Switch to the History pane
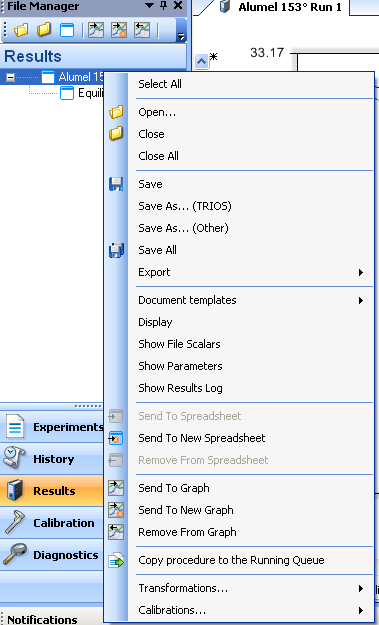 tap(52, 459)
